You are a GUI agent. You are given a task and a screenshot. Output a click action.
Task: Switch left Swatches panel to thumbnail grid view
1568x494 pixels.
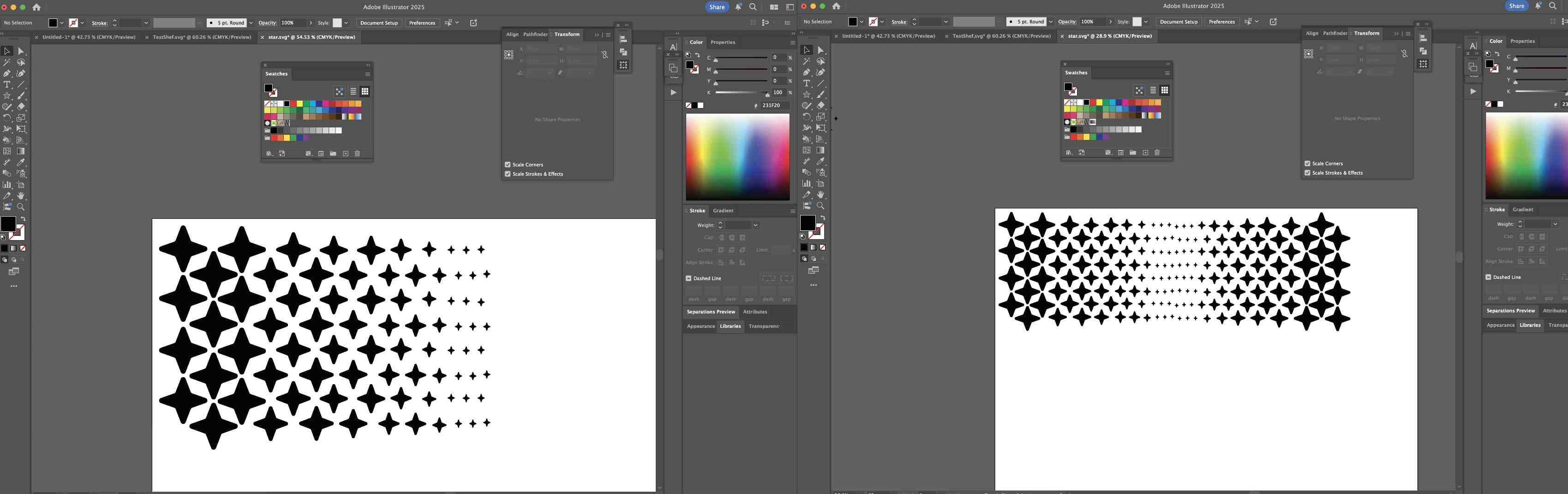(365, 91)
